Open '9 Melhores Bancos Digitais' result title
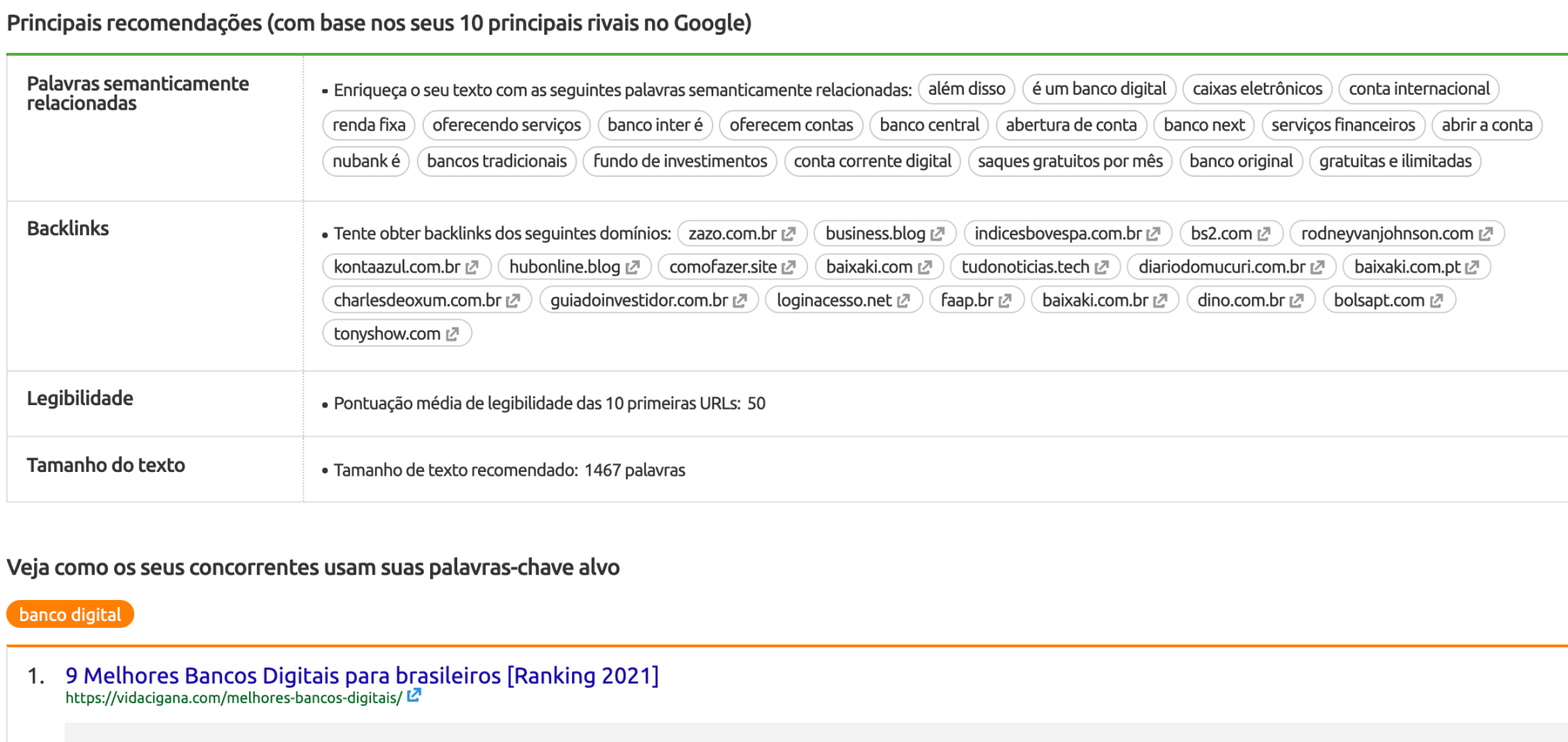Viewport: 1568px width, 742px height. (x=362, y=675)
